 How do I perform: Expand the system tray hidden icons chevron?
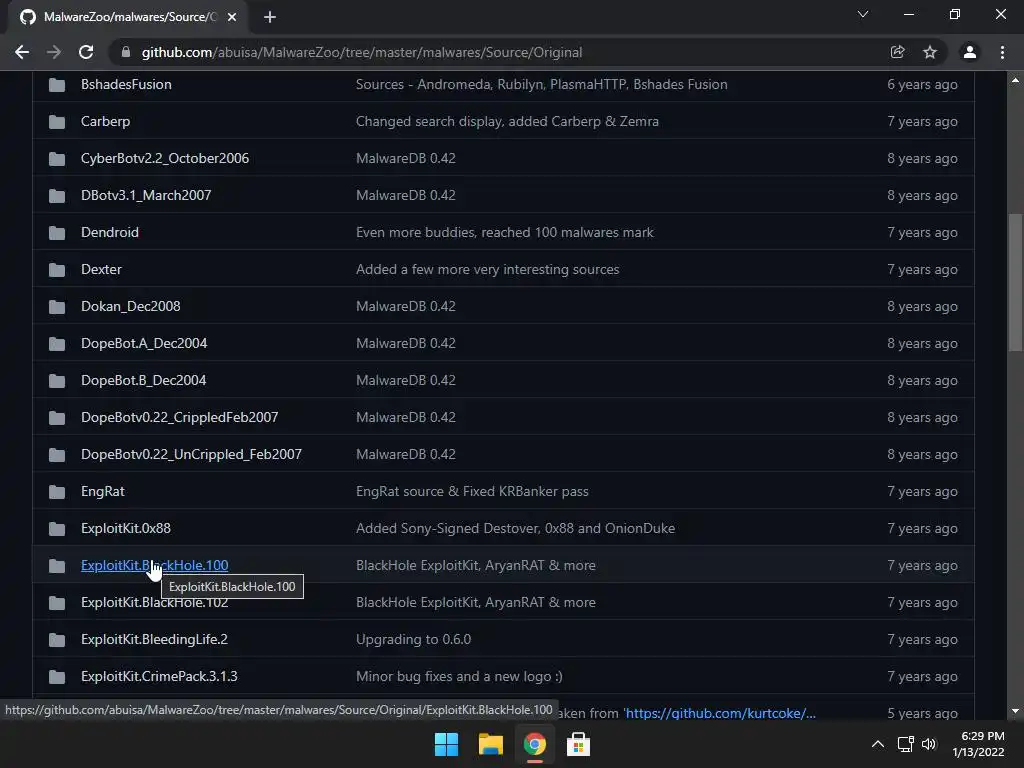[x=878, y=744]
